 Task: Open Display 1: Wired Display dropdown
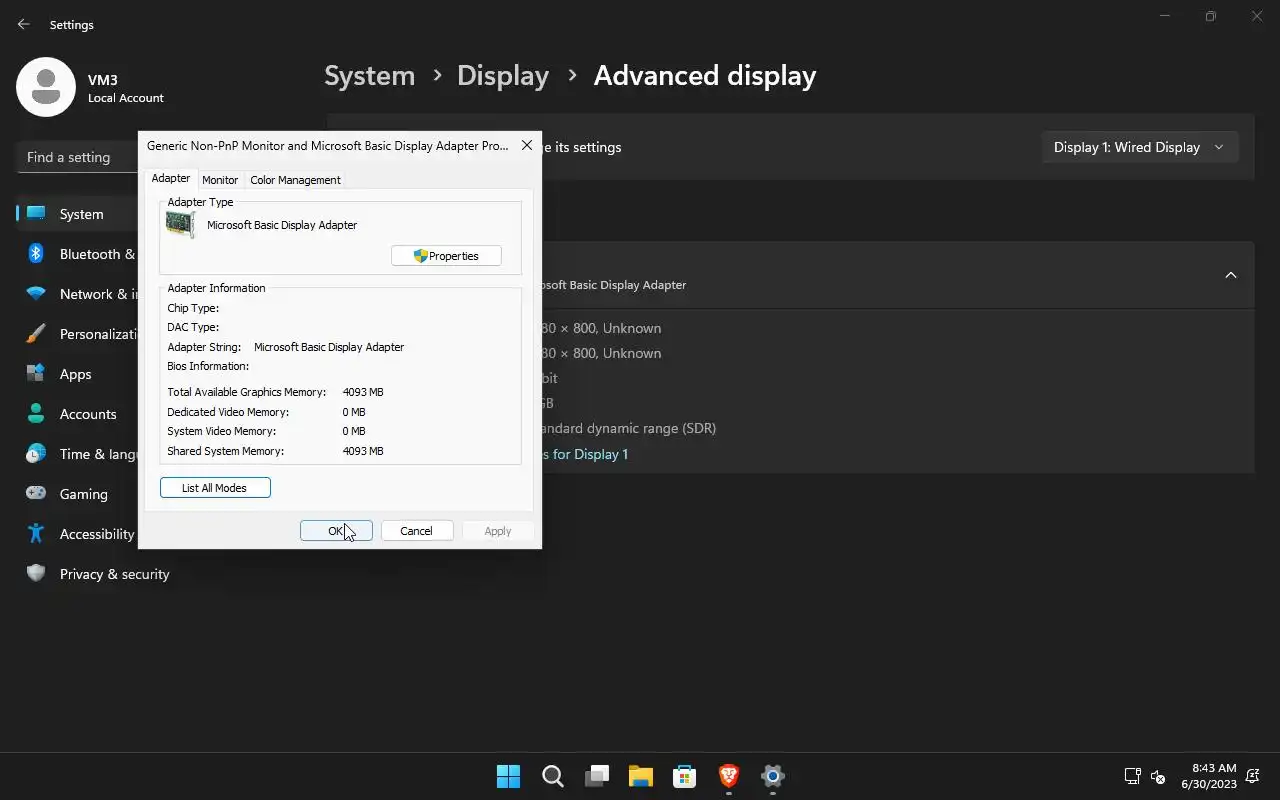[1139, 147]
